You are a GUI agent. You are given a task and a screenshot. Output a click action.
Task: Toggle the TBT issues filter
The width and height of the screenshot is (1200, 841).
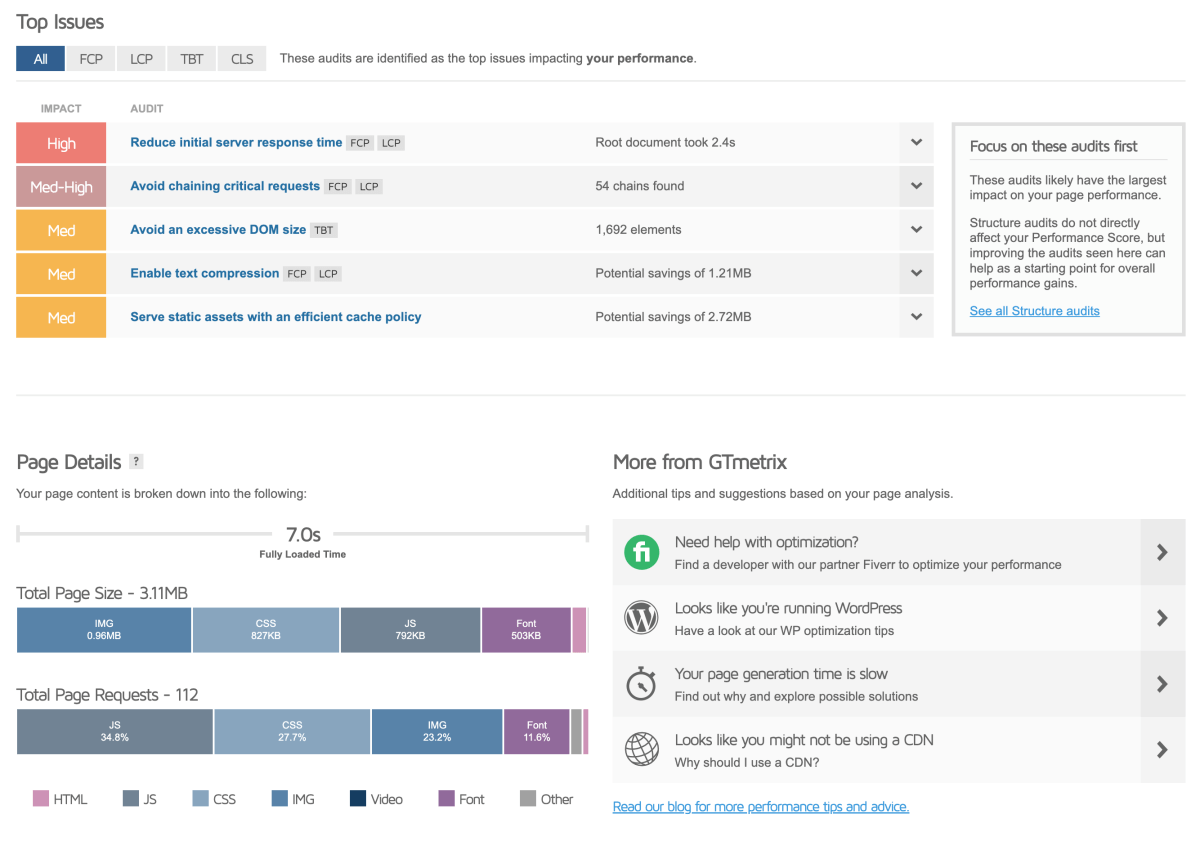[191, 58]
